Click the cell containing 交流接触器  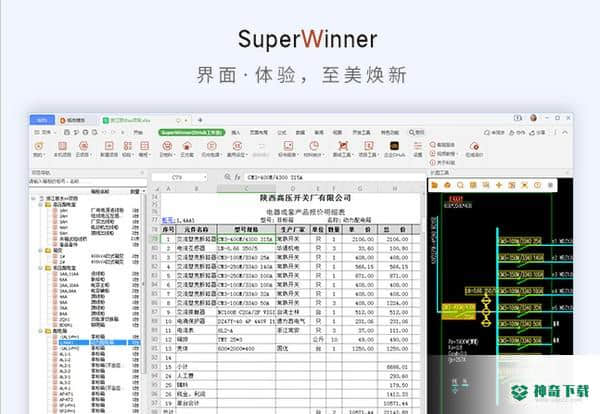click(x=196, y=312)
